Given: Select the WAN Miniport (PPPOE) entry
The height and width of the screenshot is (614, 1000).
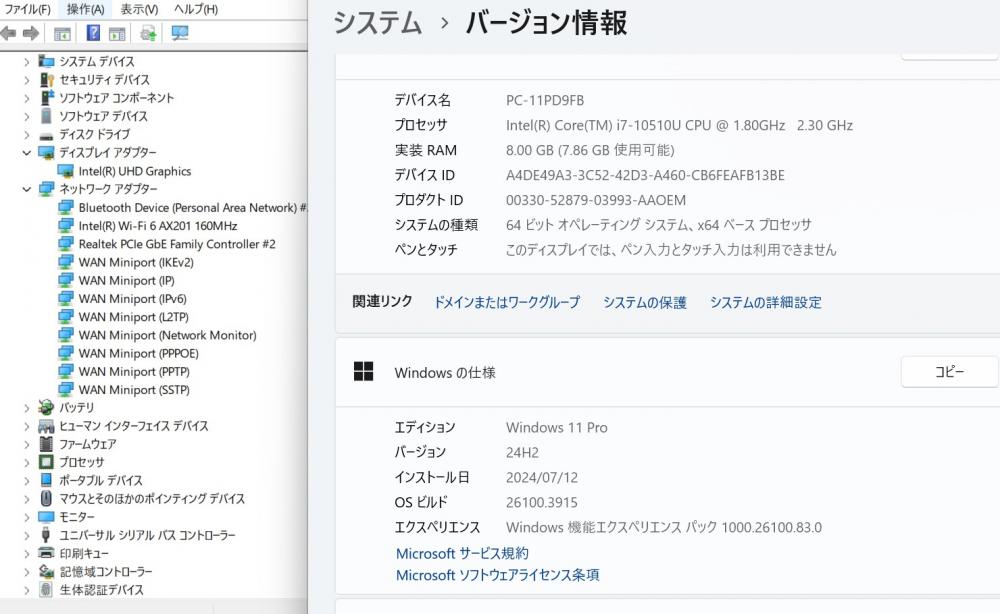Looking at the screenshot, I should (138, 353).
